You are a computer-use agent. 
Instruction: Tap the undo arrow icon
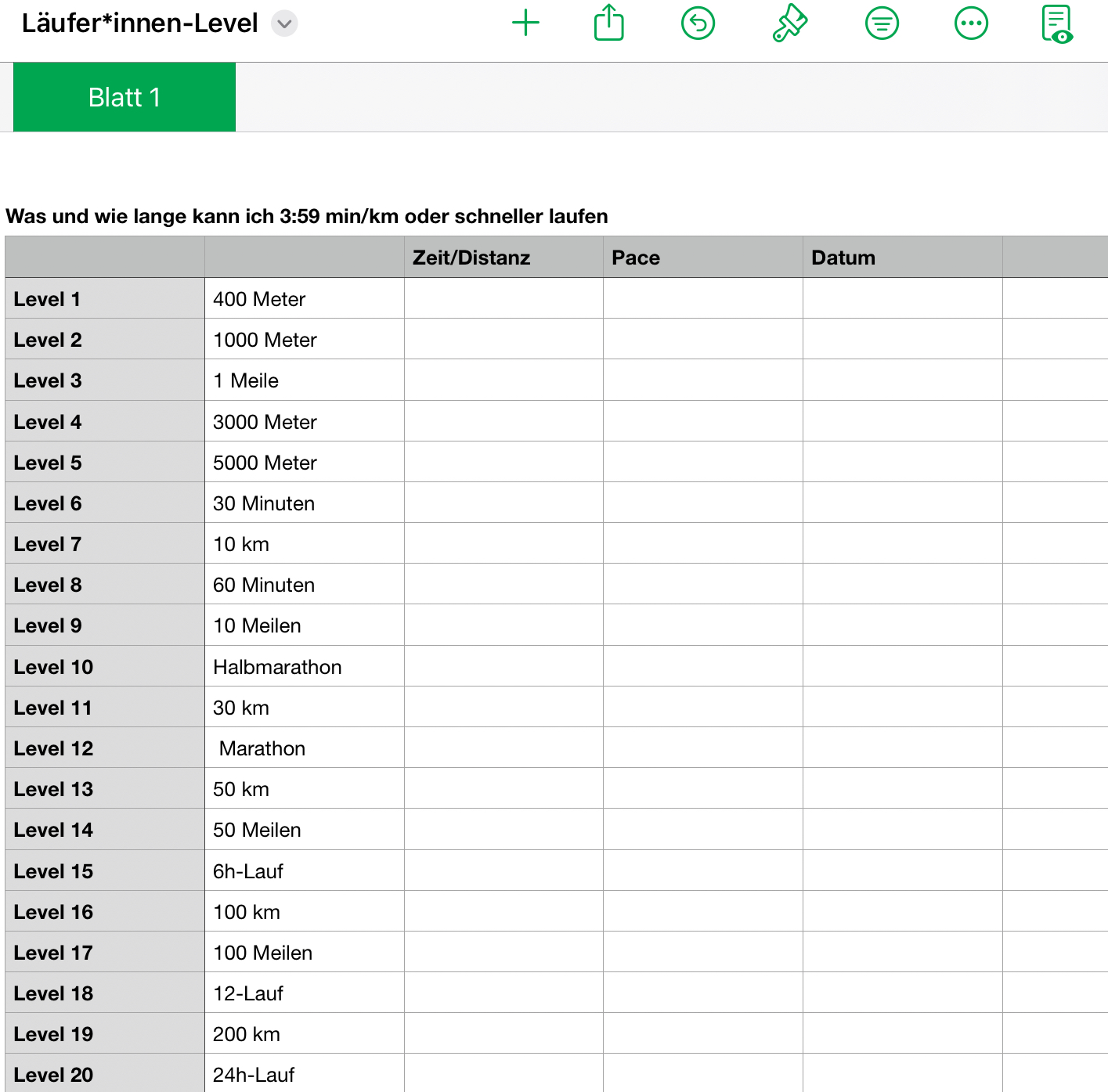click(x=698, y=23)
